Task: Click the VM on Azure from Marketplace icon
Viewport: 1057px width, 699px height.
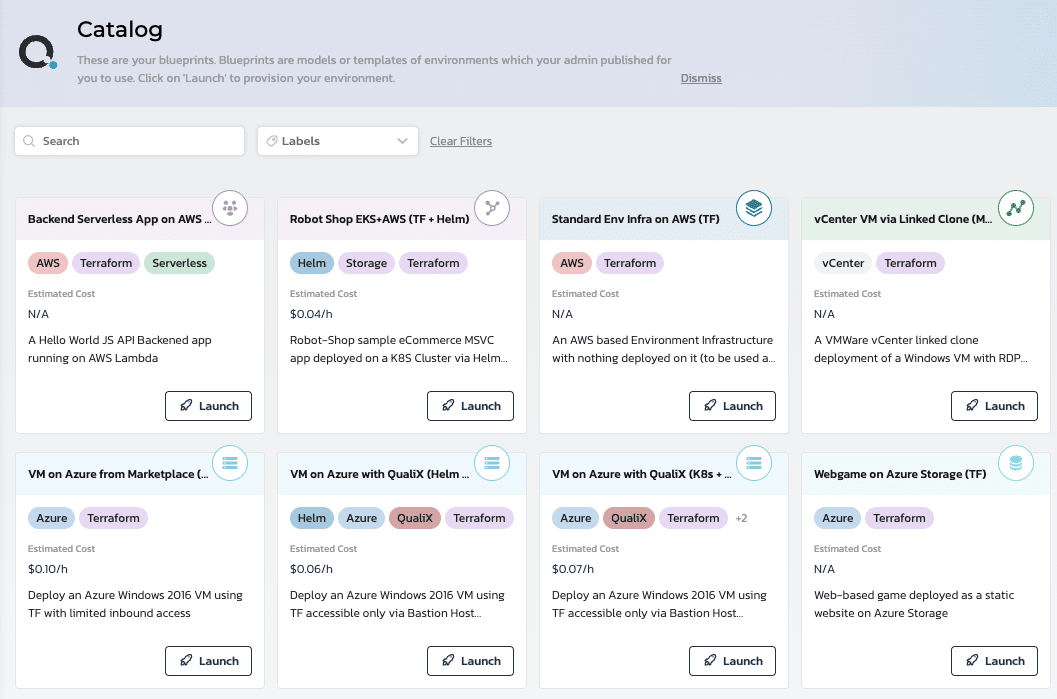Action: click(x=230, y=463)
